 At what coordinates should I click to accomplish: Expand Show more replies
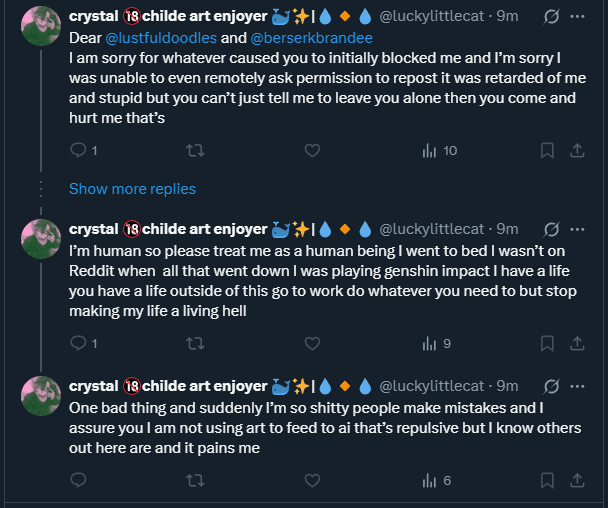132,189
